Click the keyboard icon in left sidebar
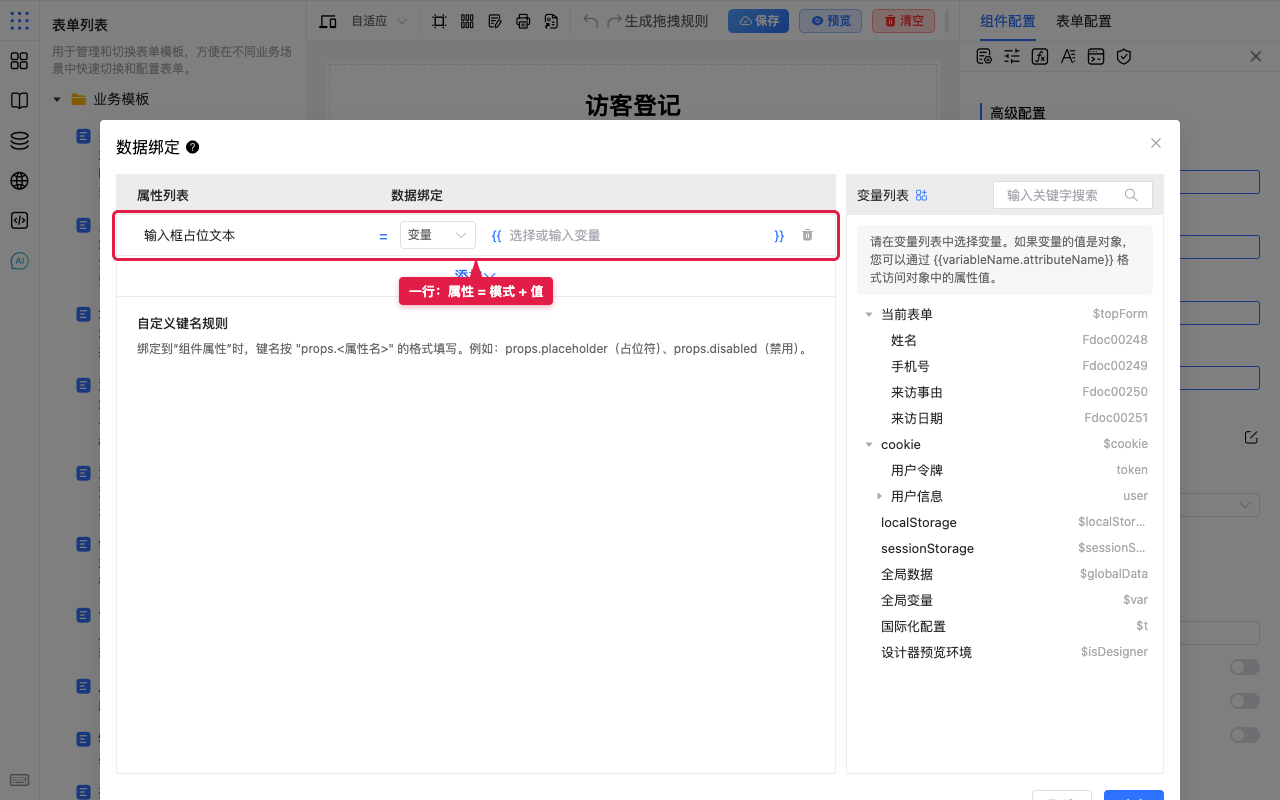The image size is (1280, 800). (x=19, y=780)
